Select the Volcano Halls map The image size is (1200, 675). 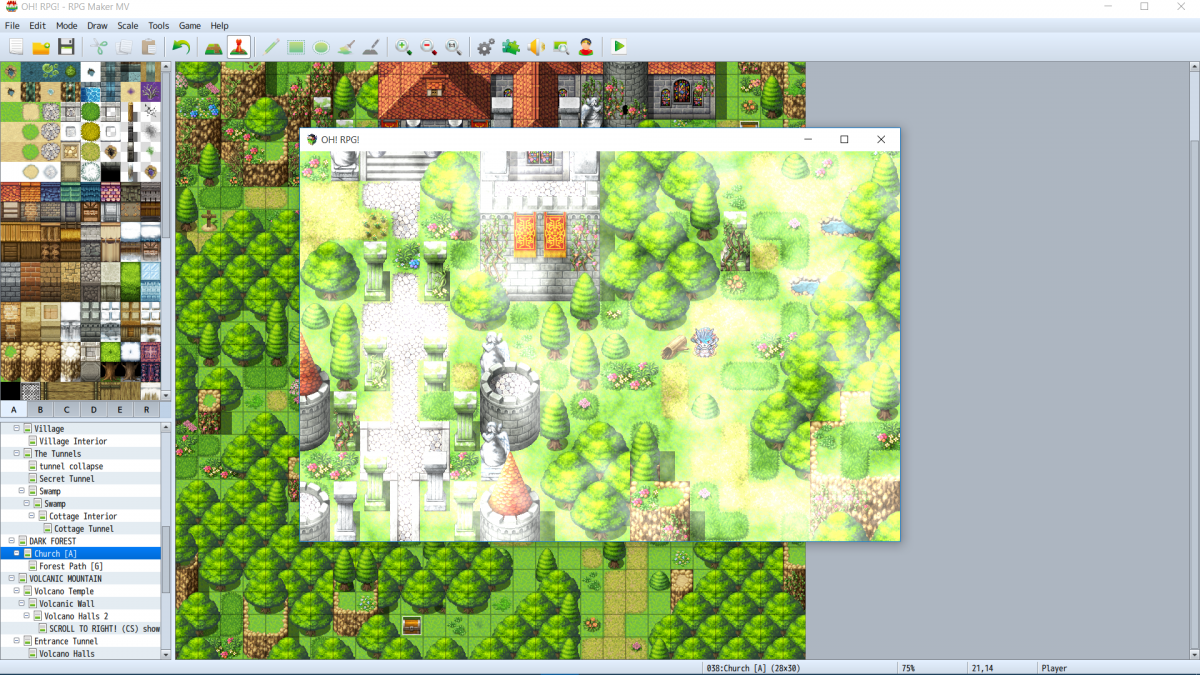(x=67, y=654)
